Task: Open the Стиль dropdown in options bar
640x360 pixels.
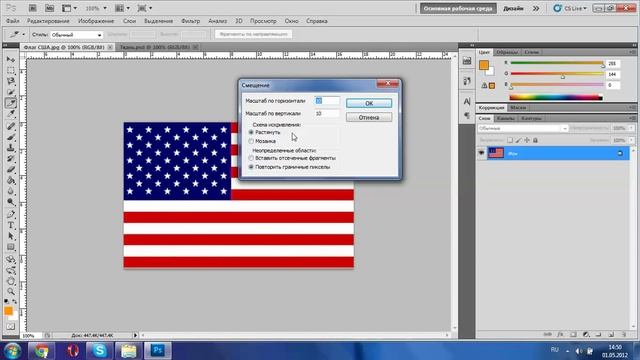Action: point(76,35)
